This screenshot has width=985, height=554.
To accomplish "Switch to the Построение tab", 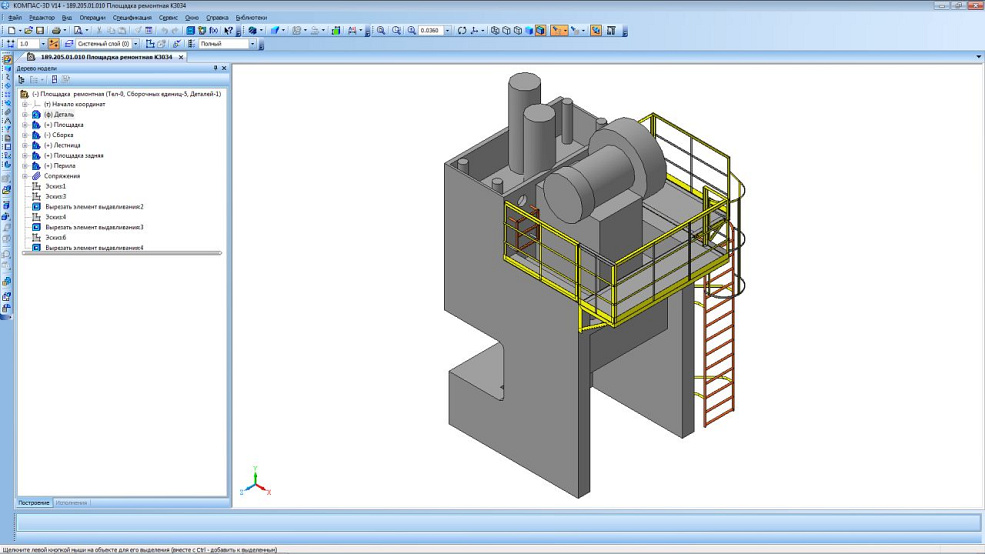I will point(35,503).
